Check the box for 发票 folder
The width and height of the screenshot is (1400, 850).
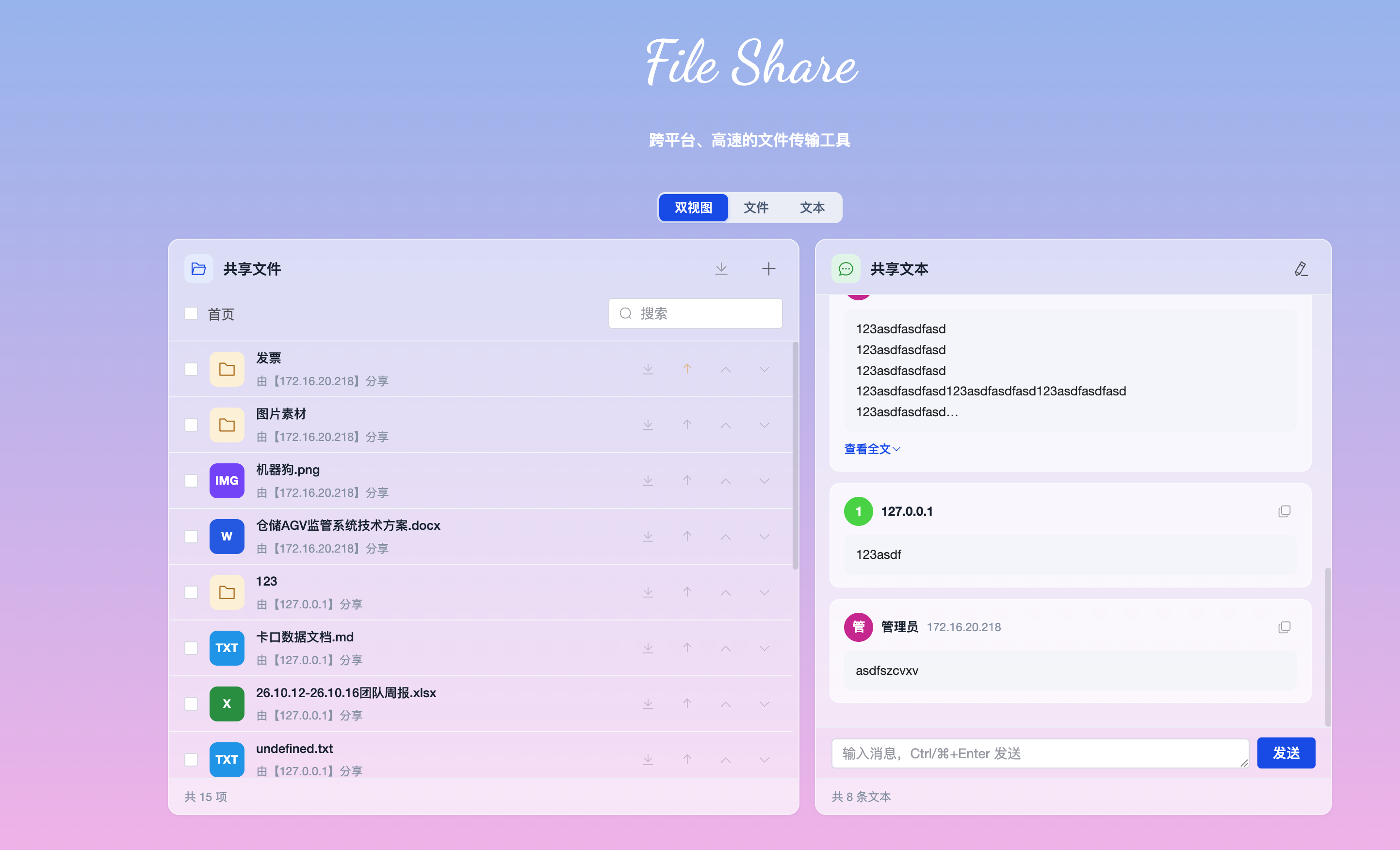tap(191, 369)
